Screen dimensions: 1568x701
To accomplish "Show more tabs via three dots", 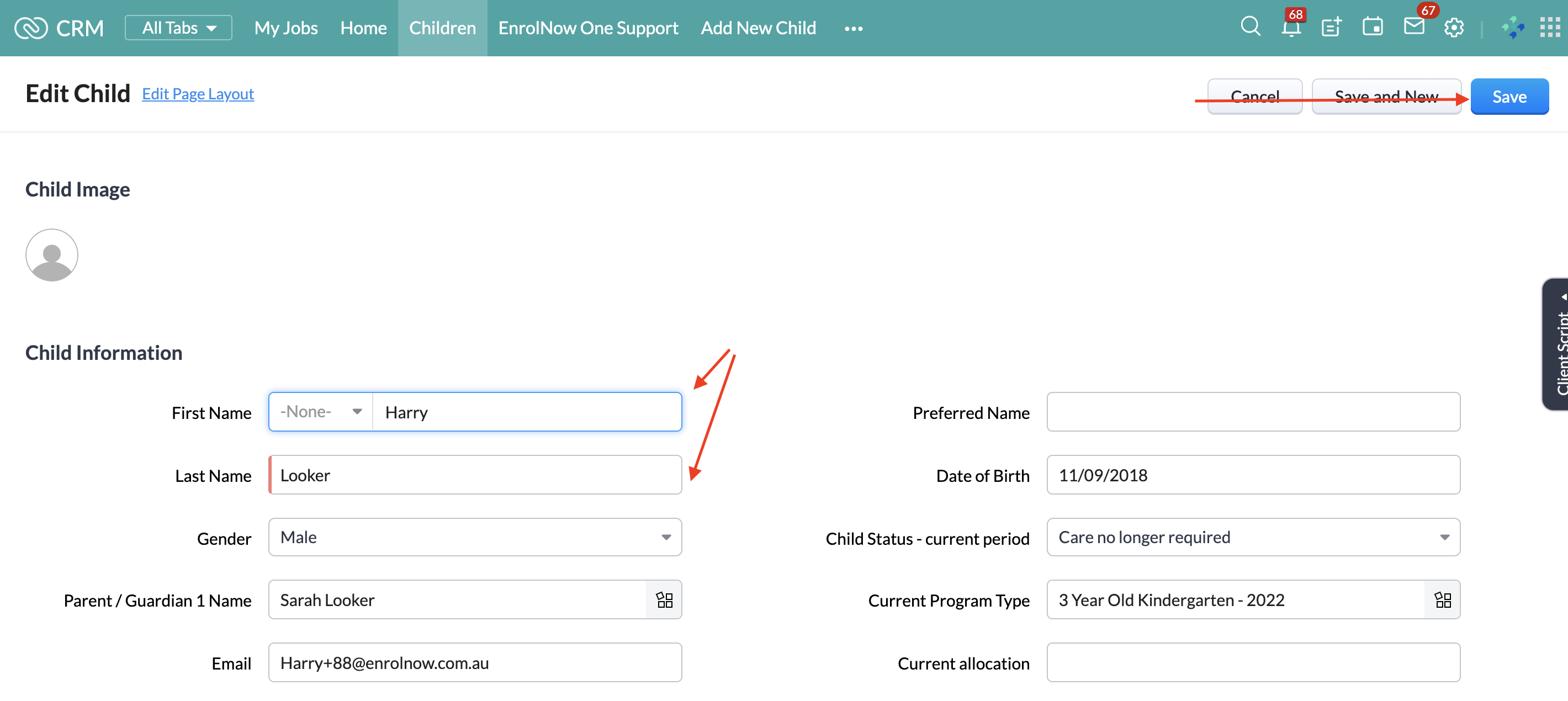I will tap(854, 29).
